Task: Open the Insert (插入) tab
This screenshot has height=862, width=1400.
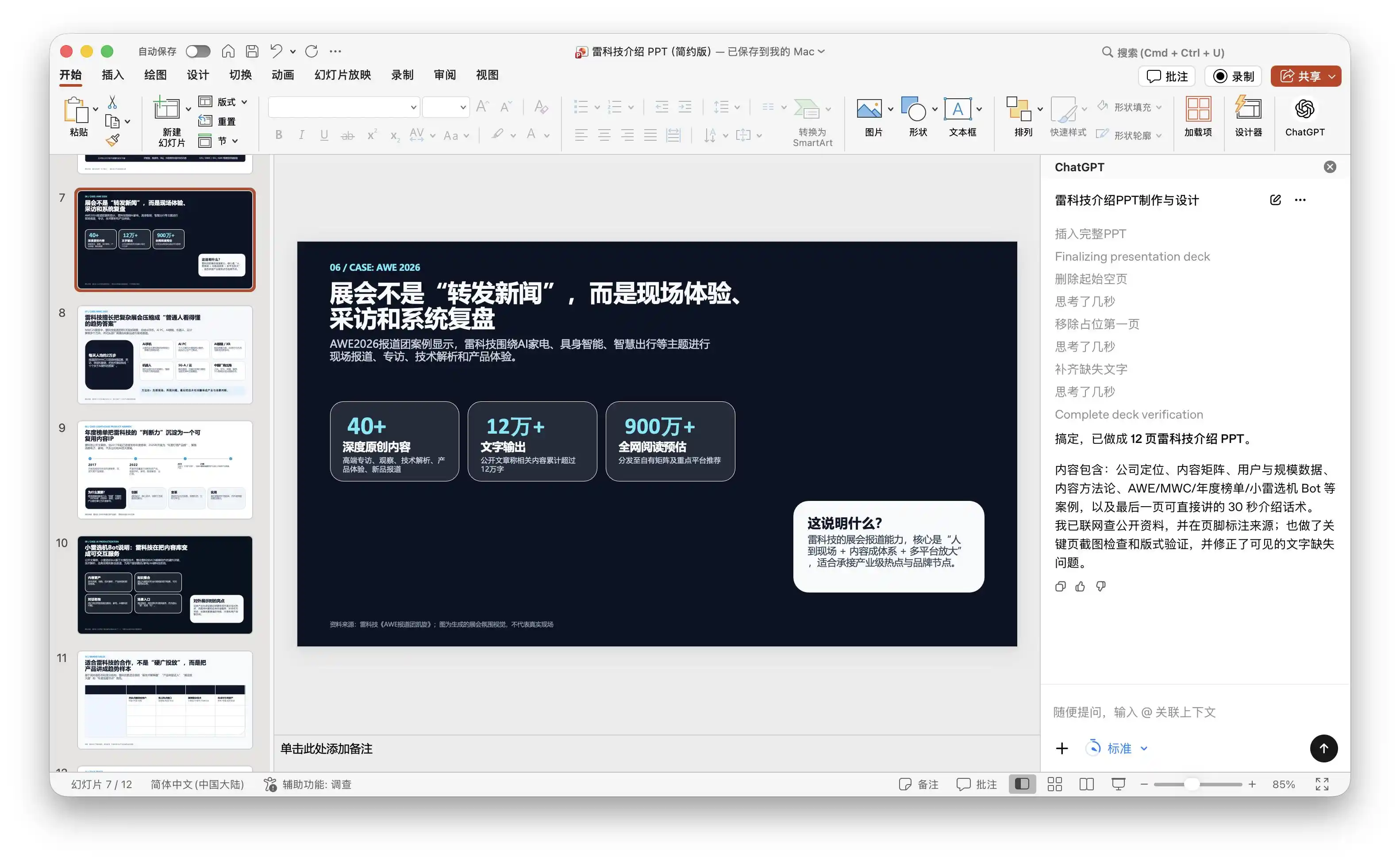Action: (113, 75)
